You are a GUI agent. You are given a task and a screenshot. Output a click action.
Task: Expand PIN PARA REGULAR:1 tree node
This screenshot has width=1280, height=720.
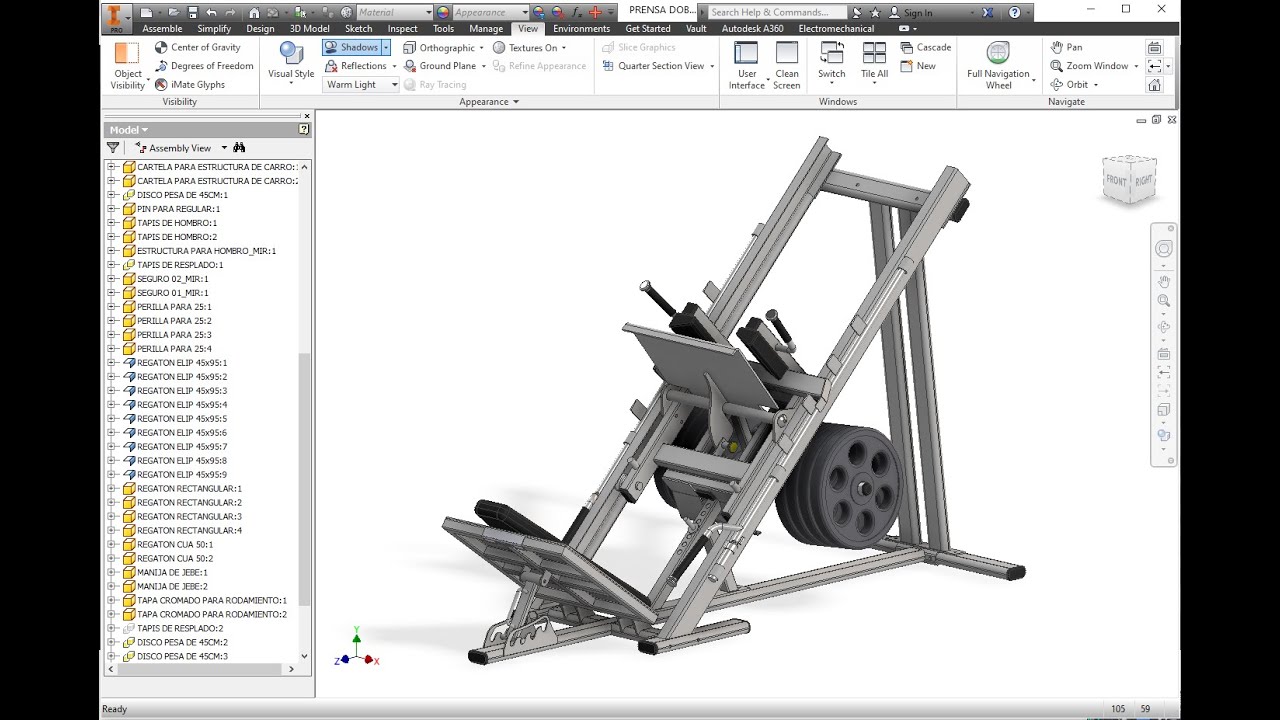(112, 209)
